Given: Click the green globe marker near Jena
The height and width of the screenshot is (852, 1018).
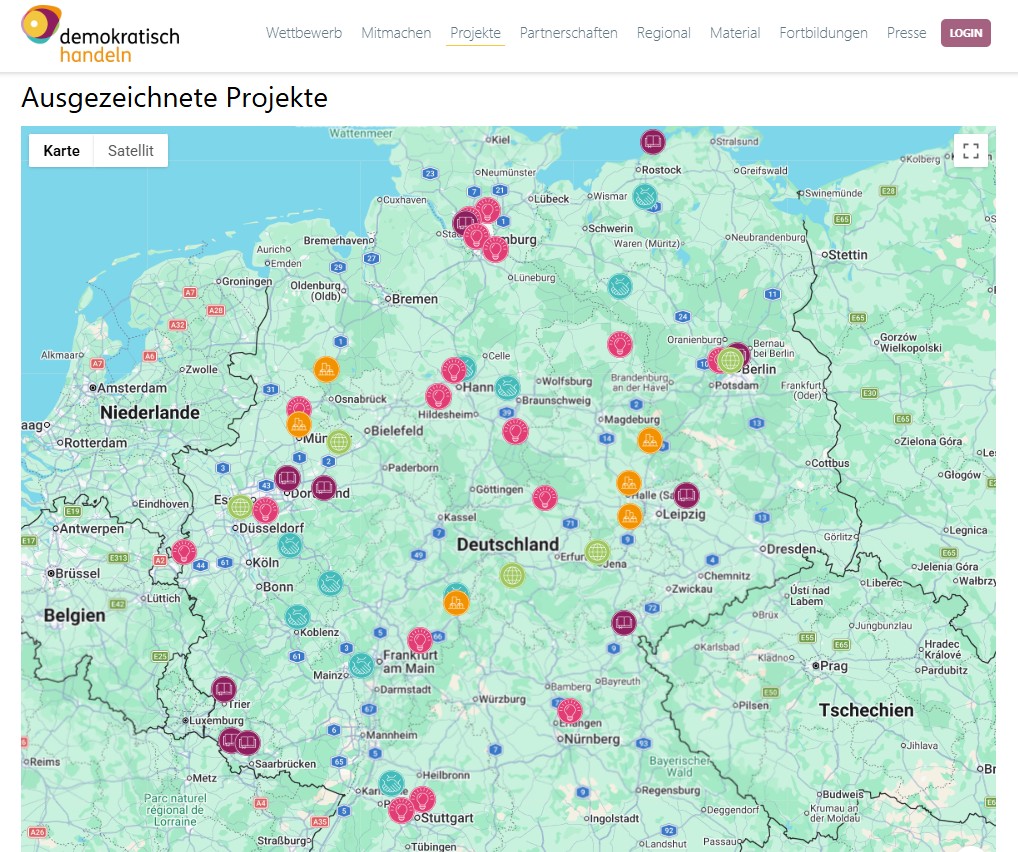Looking at the screenshot, I should click(597, 552).
